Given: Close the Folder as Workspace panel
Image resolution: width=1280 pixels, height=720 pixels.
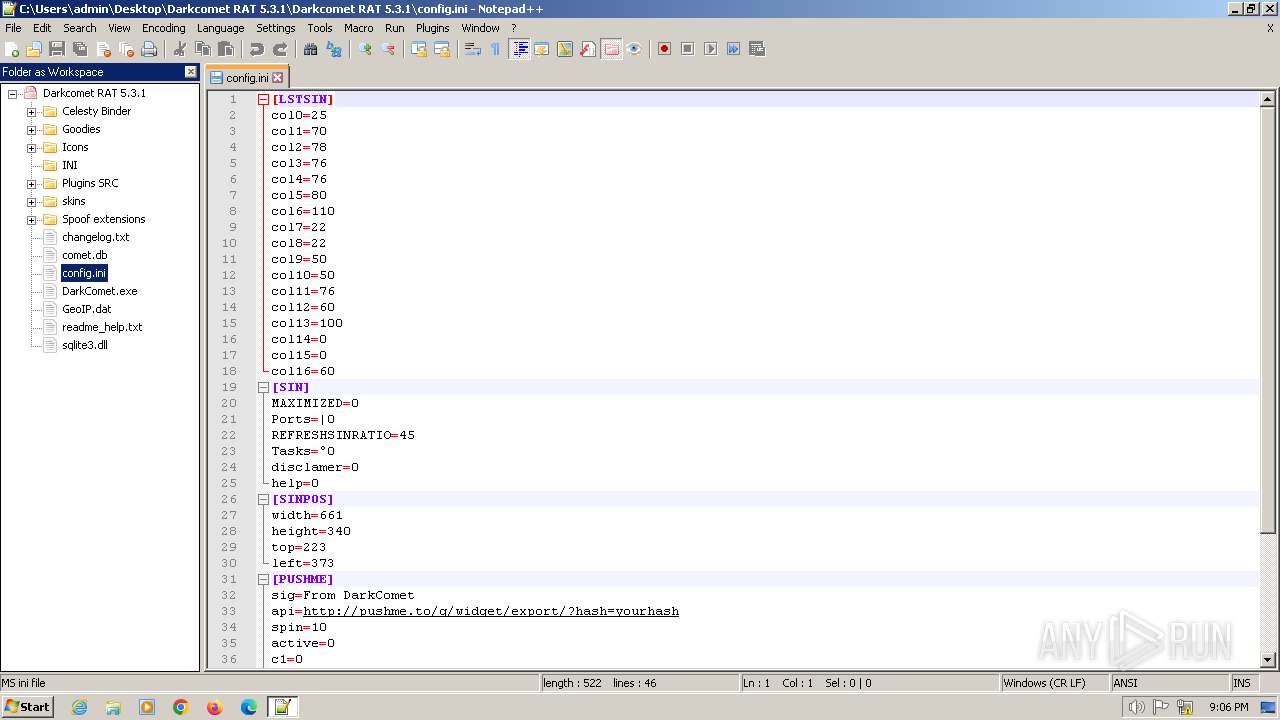Looking at the screenshot, I should click(x=191, y=72).
